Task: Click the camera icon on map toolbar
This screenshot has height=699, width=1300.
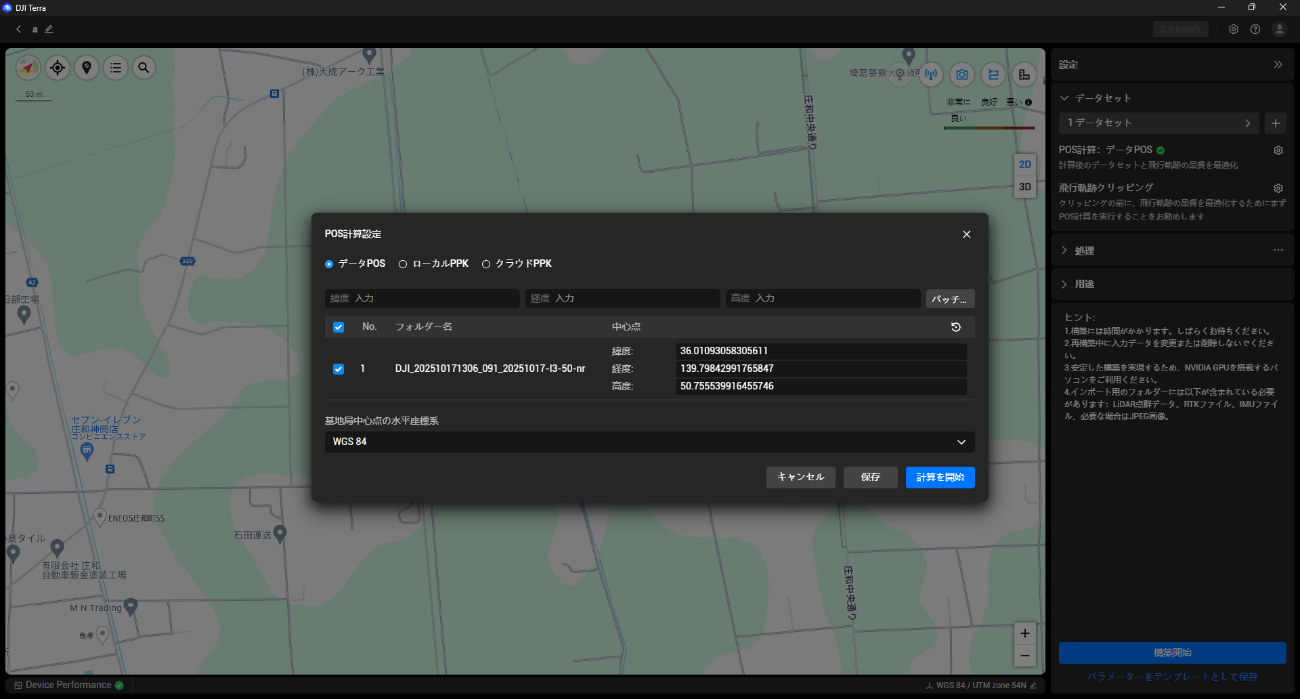Action: tap(962, 74)
